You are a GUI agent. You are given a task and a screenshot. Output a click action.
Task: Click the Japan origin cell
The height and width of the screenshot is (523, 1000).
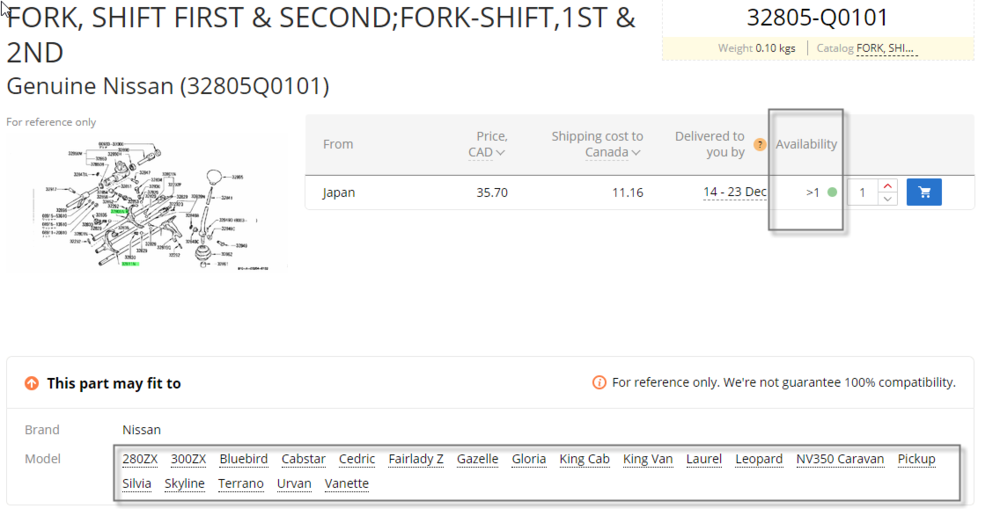[x=339, y=193]
